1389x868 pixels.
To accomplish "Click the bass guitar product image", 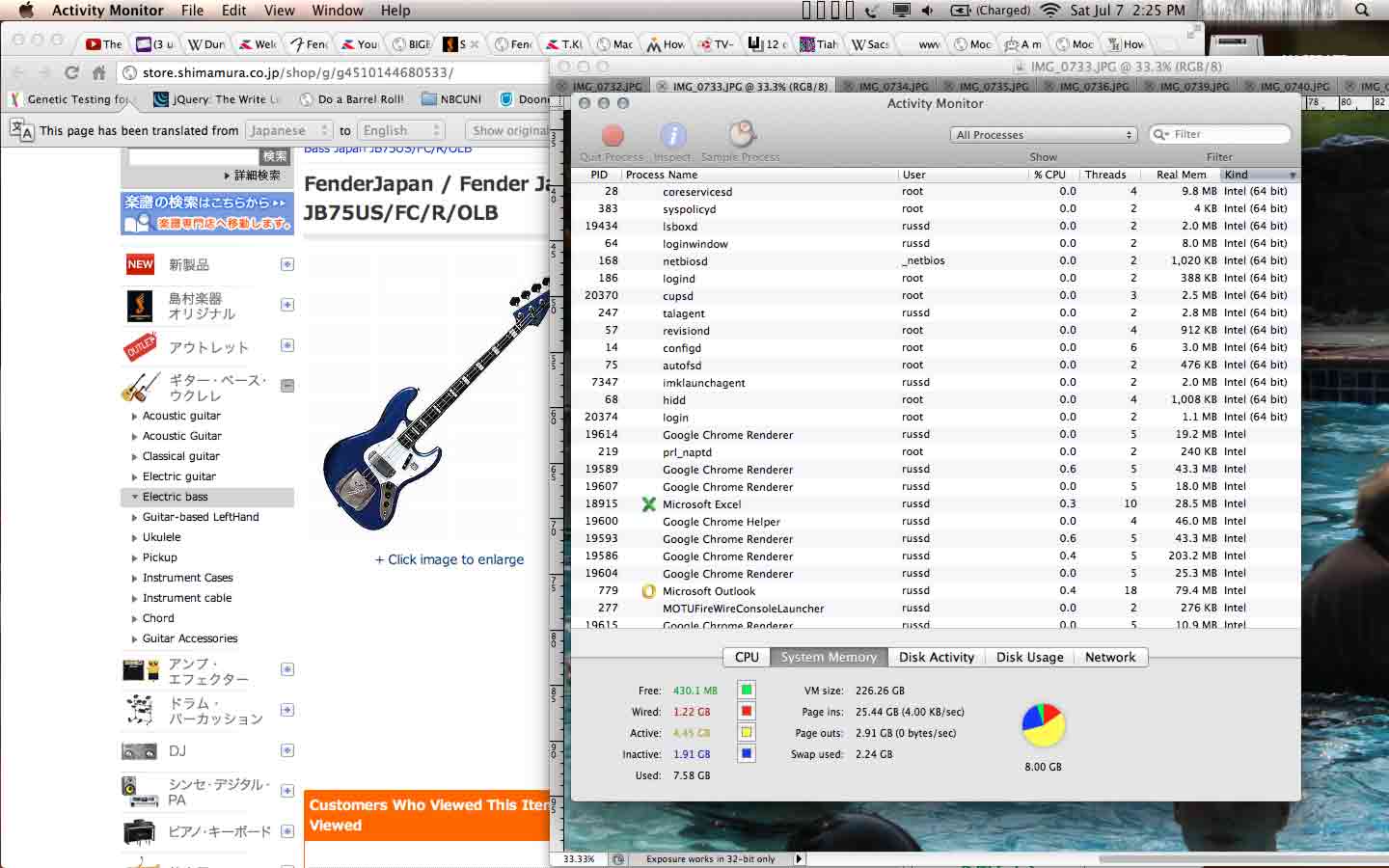I will point(436,403).
